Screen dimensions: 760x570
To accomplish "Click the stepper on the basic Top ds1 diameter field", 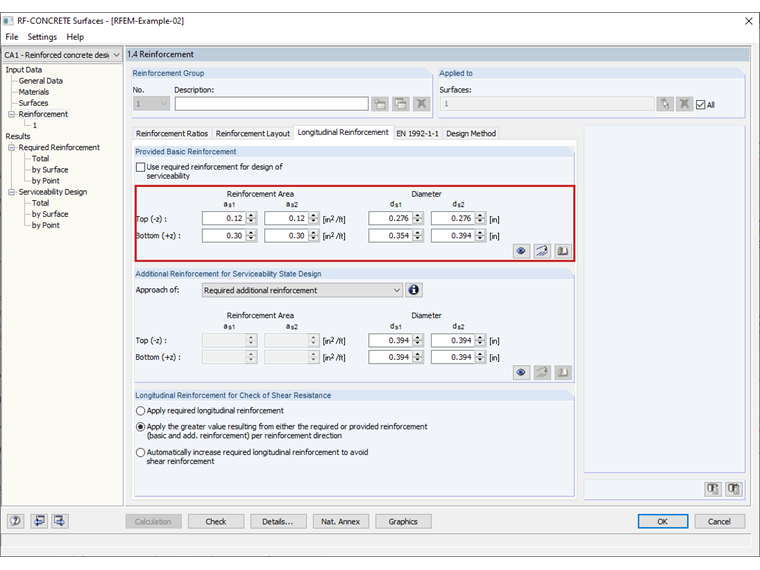I will [x=418, y=218].
